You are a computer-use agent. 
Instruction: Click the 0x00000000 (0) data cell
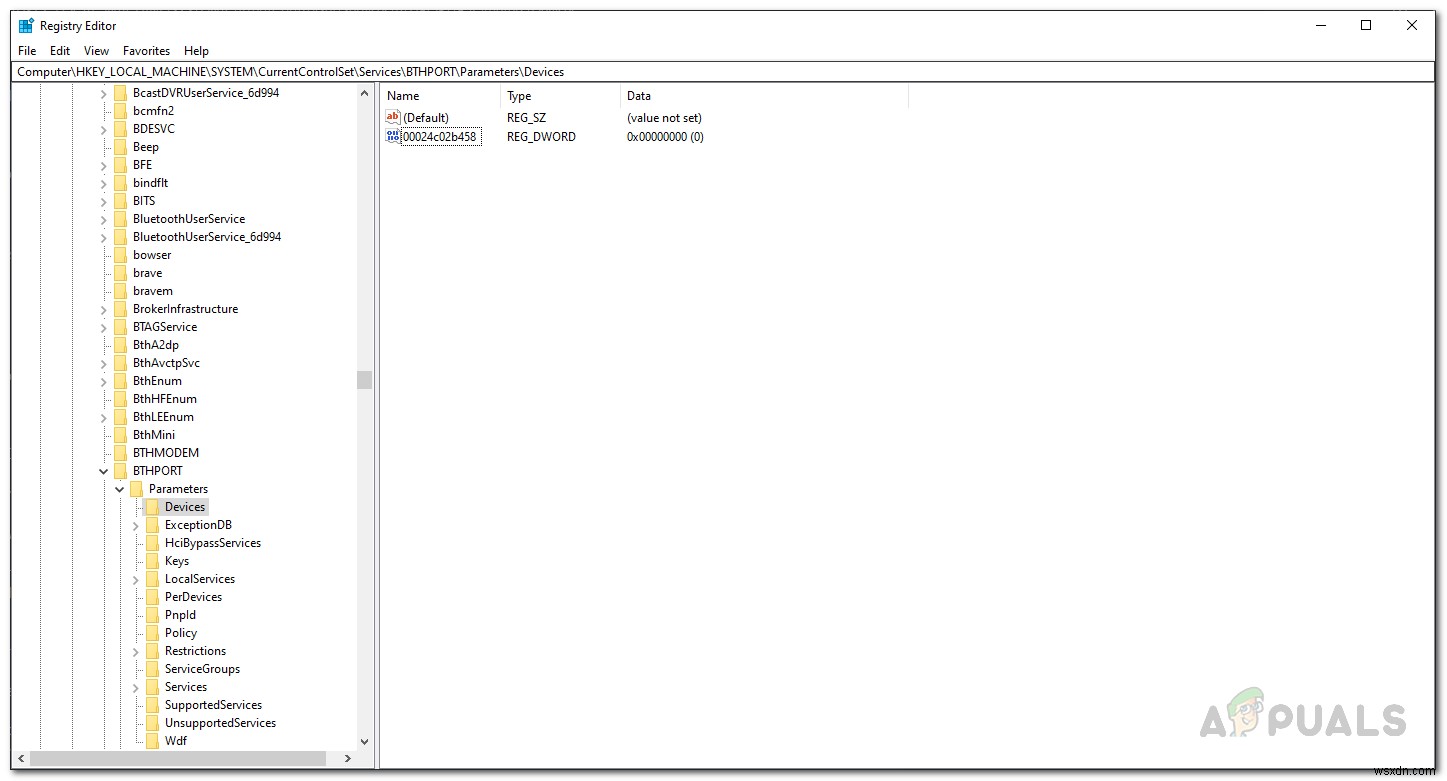tap(665, 137)
